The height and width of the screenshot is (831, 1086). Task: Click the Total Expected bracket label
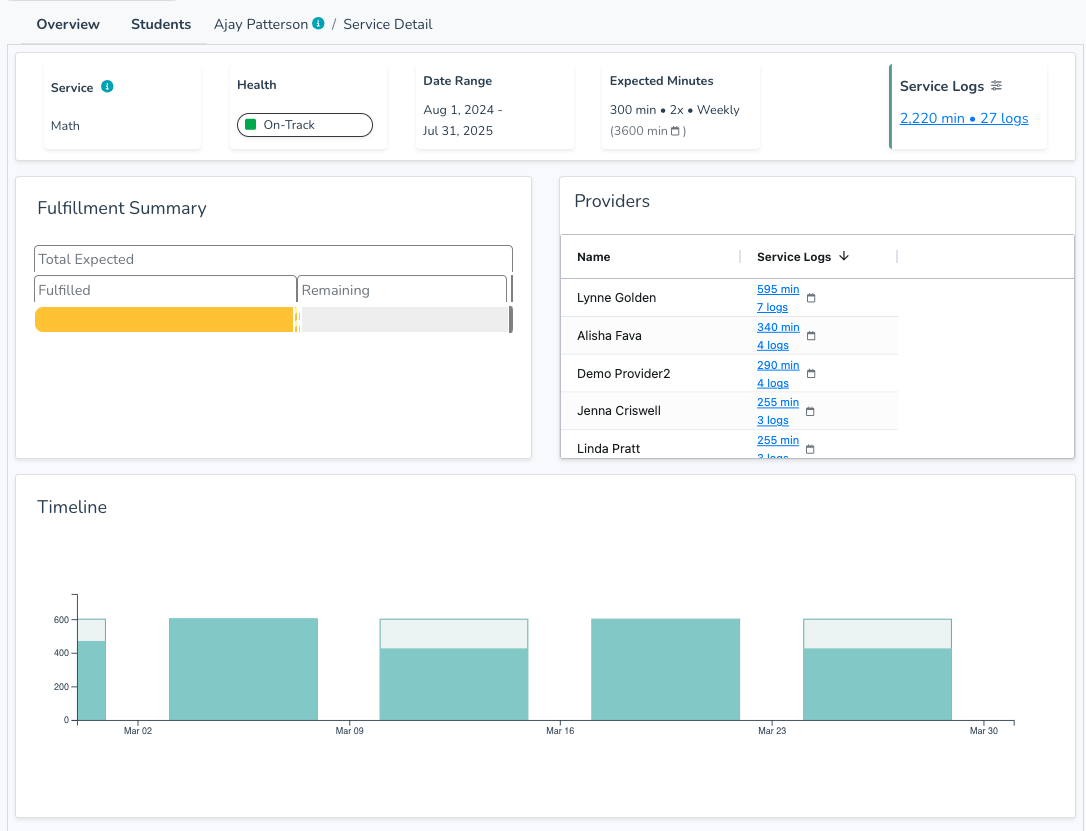point(86,259)
